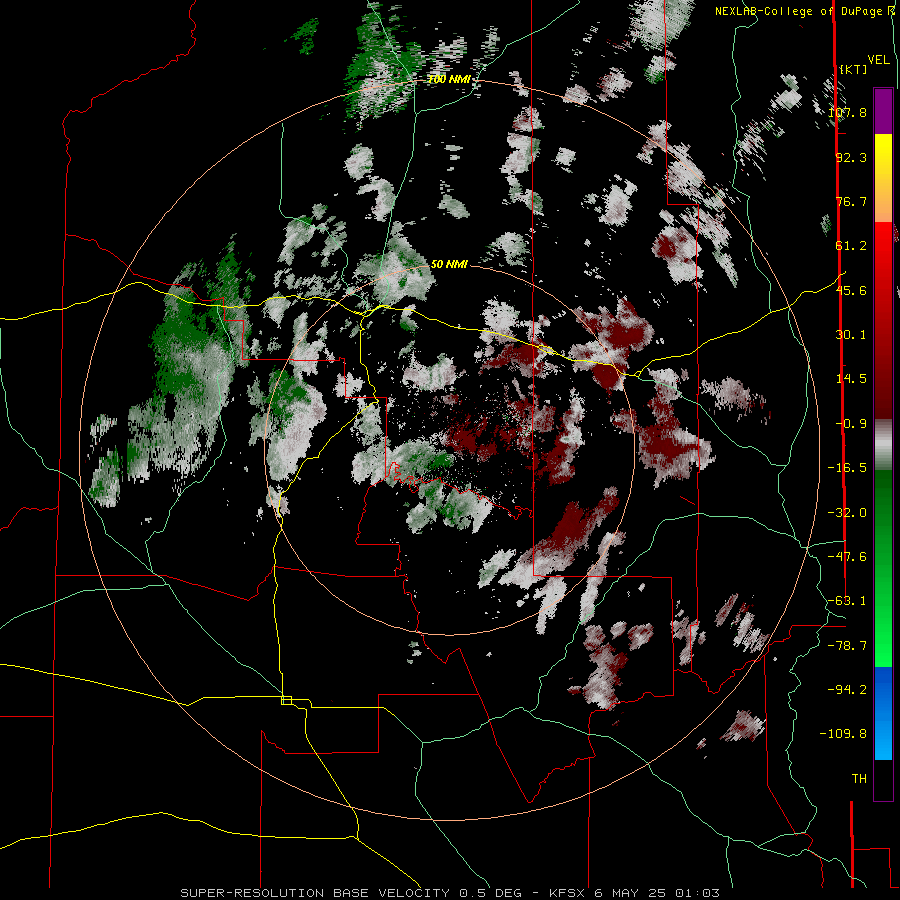Select the 76.7 scale value

click(x=851, y=201)
